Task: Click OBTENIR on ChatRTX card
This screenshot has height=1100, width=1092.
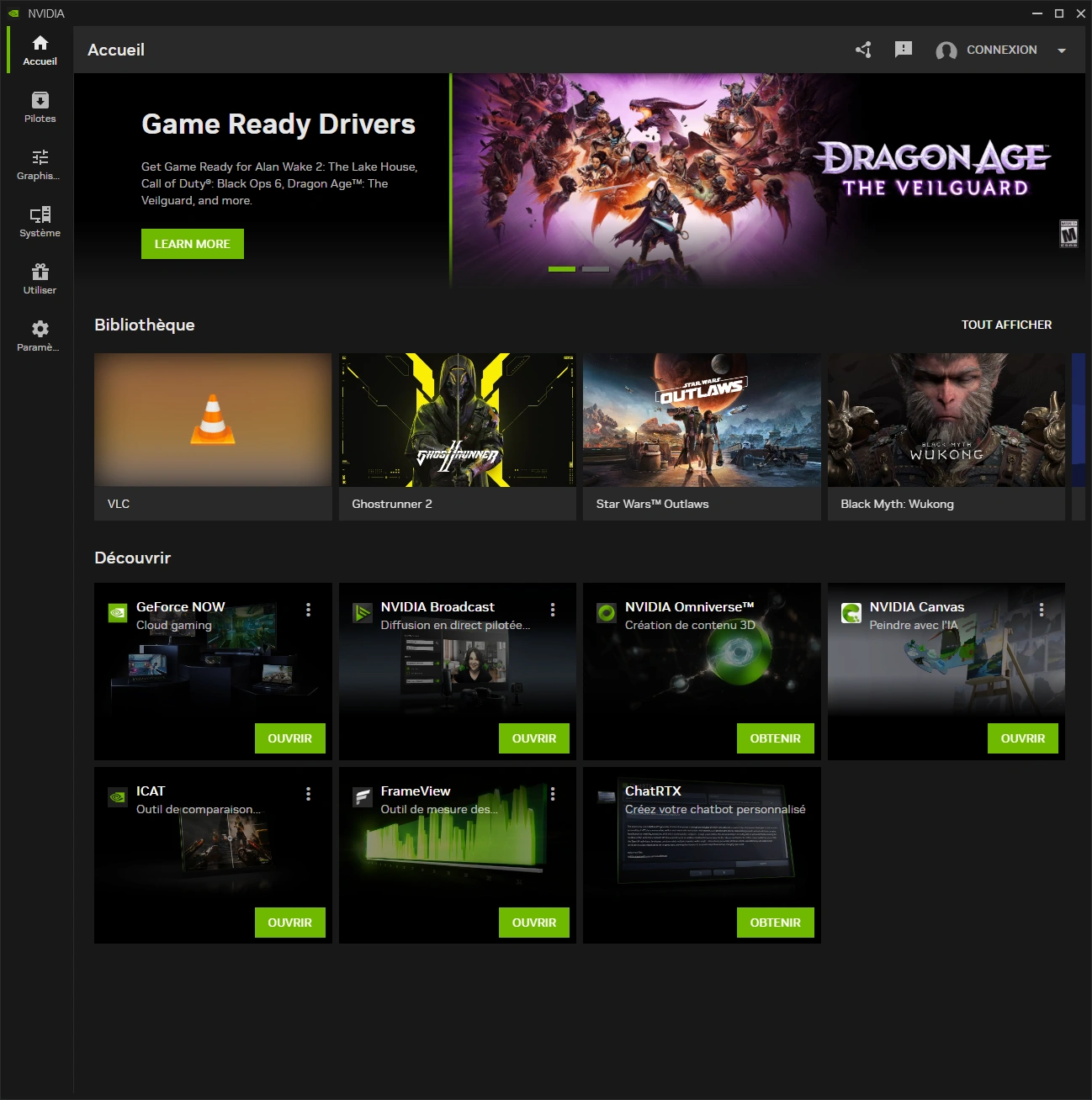Action: [x=776, y=923]
